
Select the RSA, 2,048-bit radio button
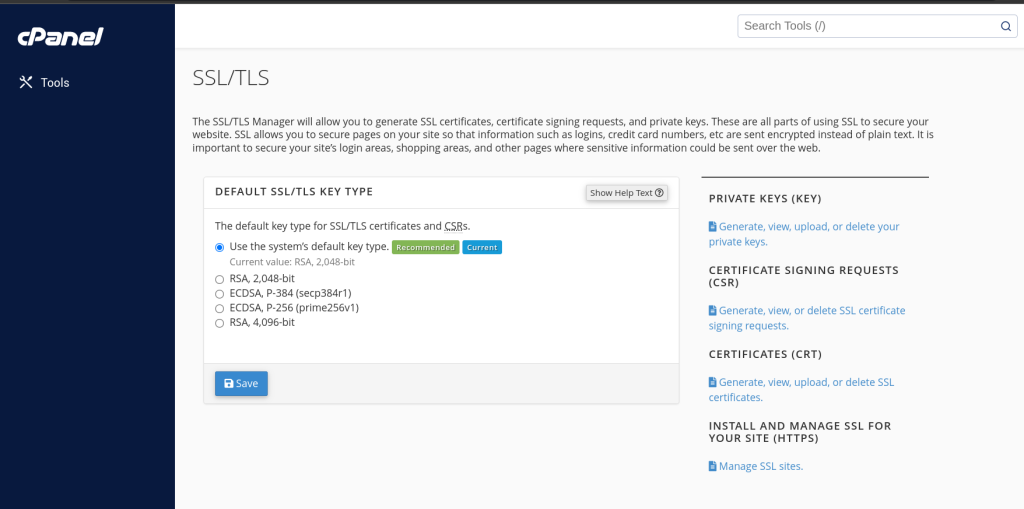point(219,279)
